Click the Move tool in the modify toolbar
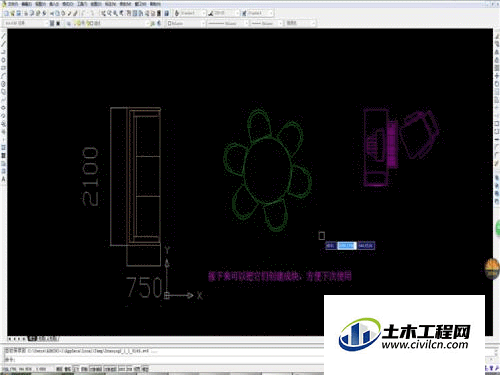Screen dimensions: 500x375 (497, 76)
